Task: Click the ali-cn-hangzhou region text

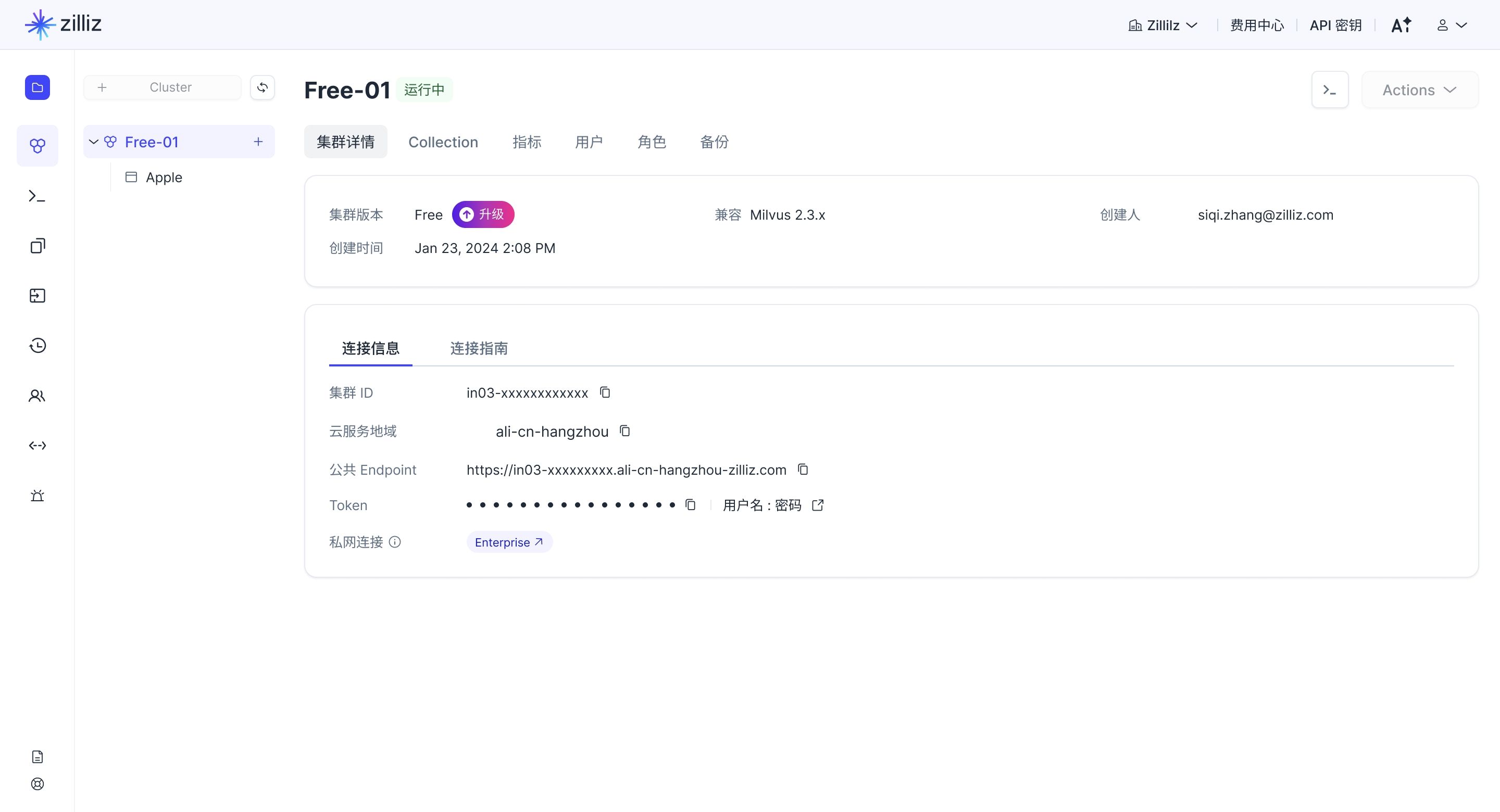Action: click(552, 432)
